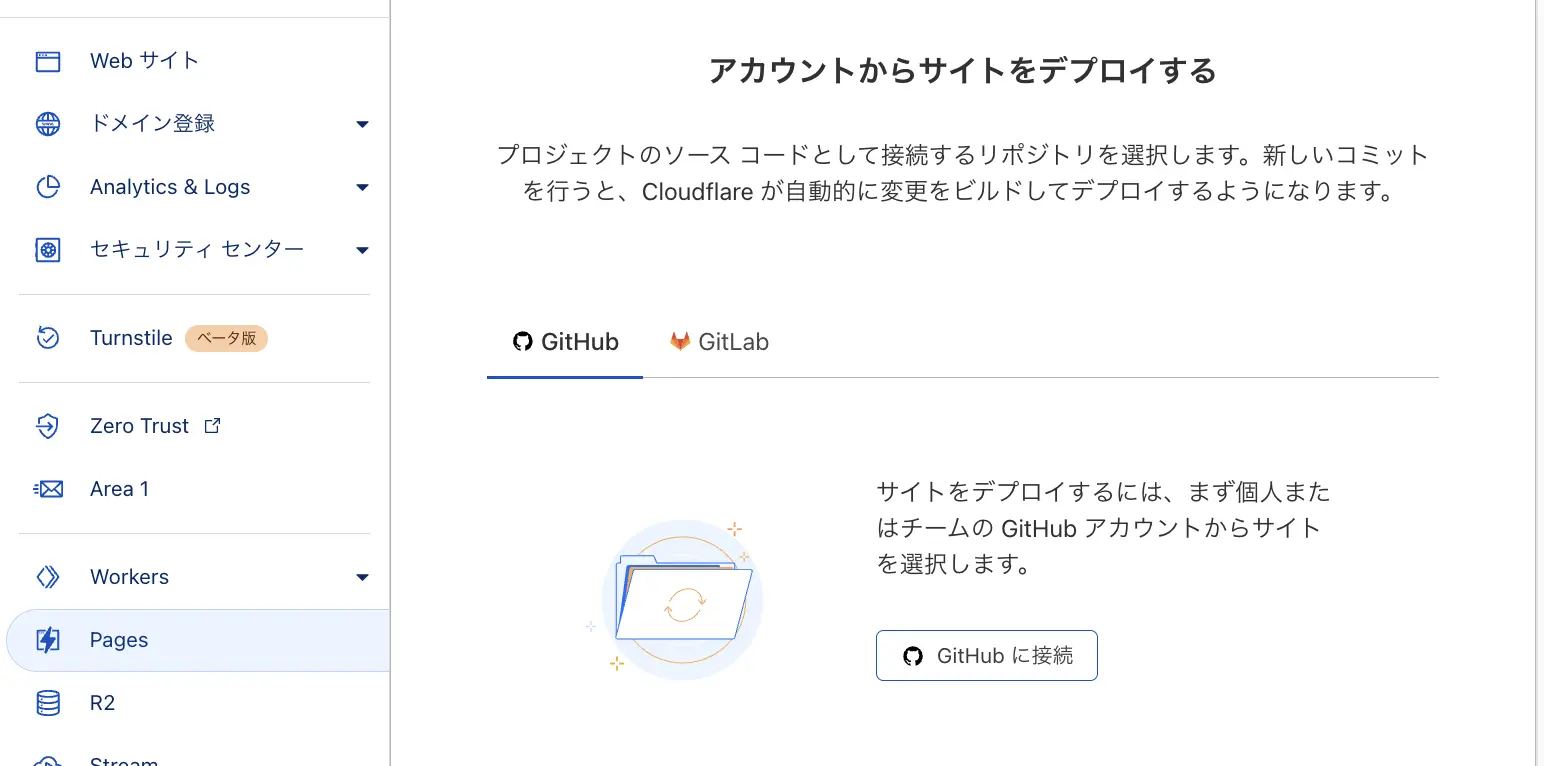Viewport: 1544px width, 766px height.
Task: Click the GitHub に接続 button
Action: coord(986,655)
